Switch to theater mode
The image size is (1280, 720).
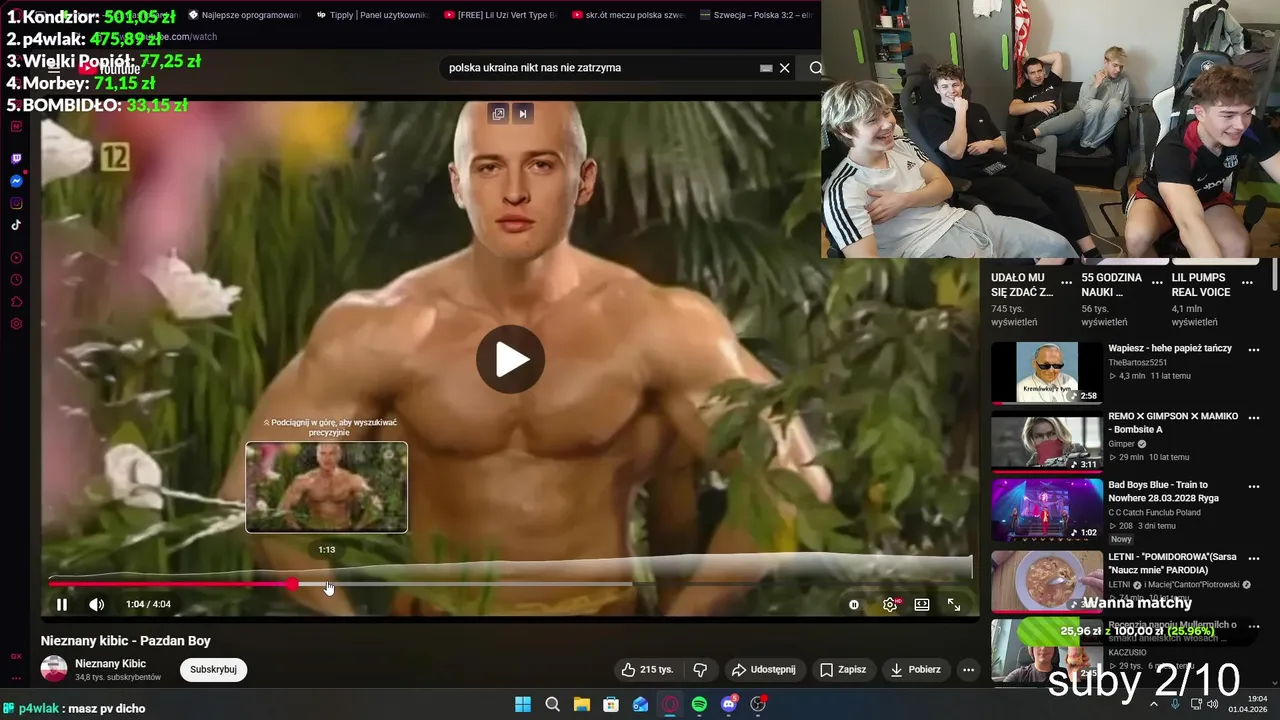pos(922,604)
